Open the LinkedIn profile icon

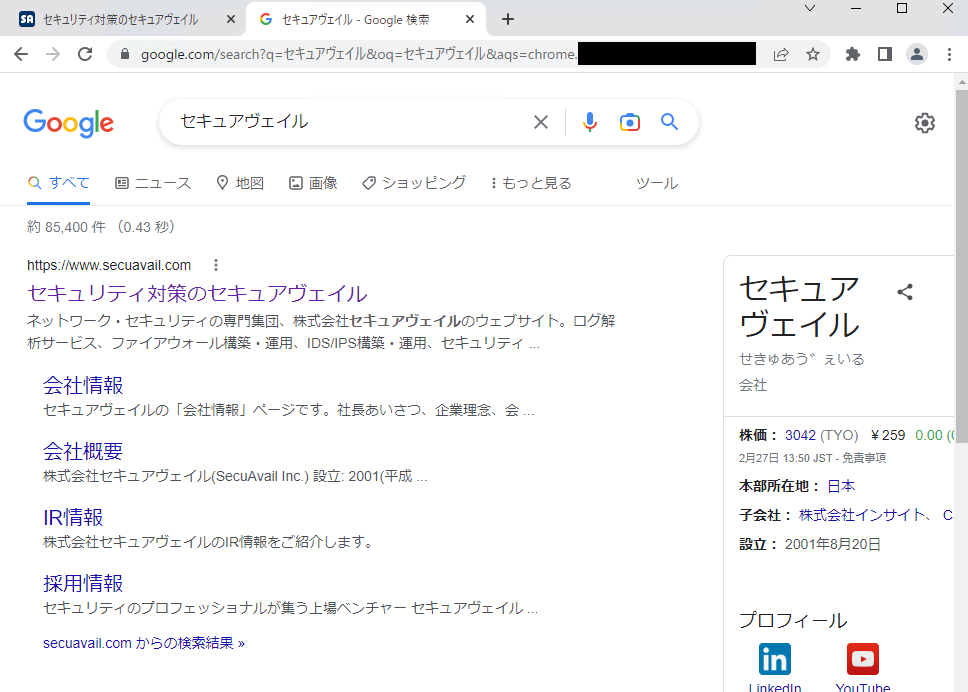tap(775, 659)
